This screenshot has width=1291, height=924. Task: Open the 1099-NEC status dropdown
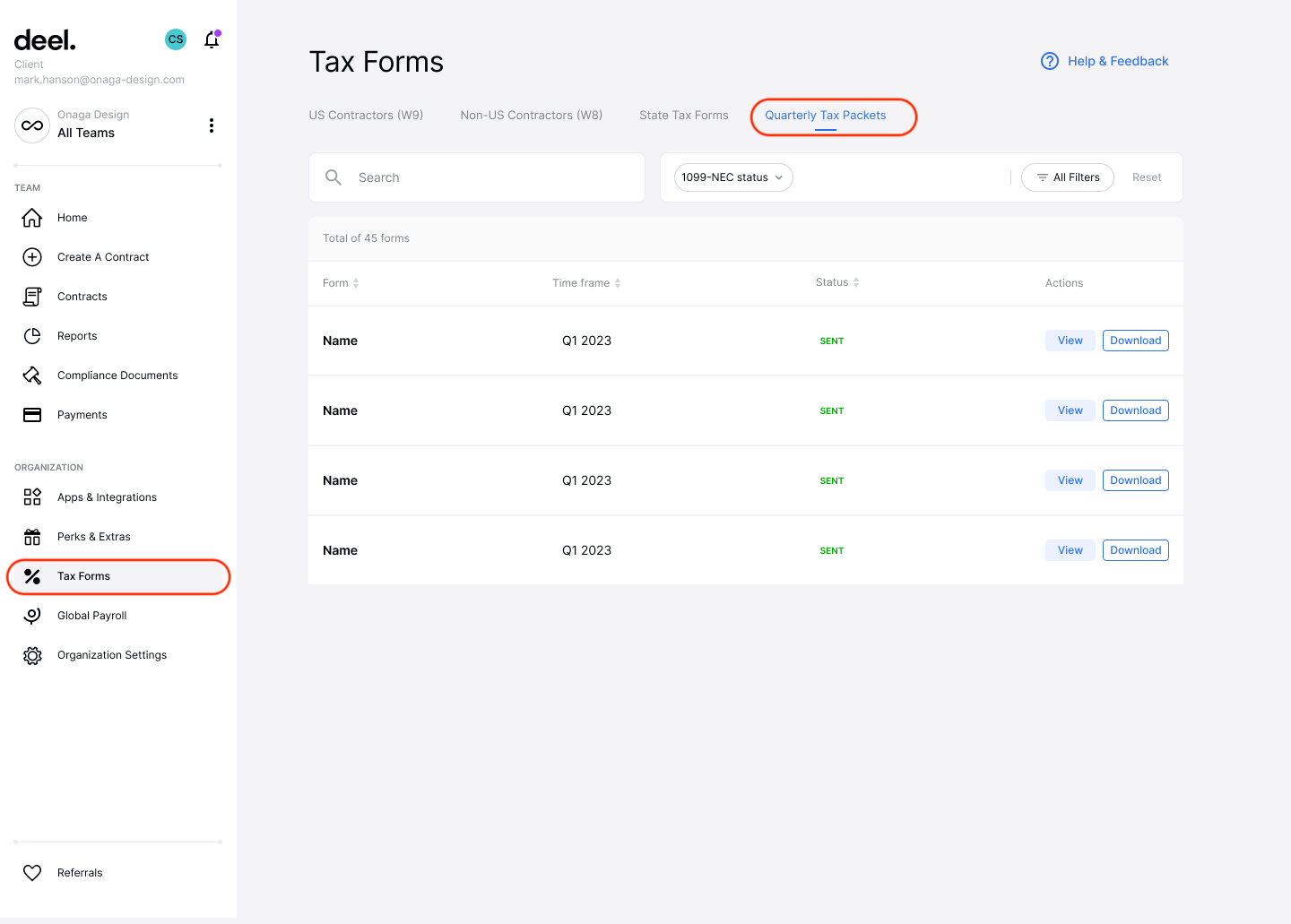[x=732, y=177]
